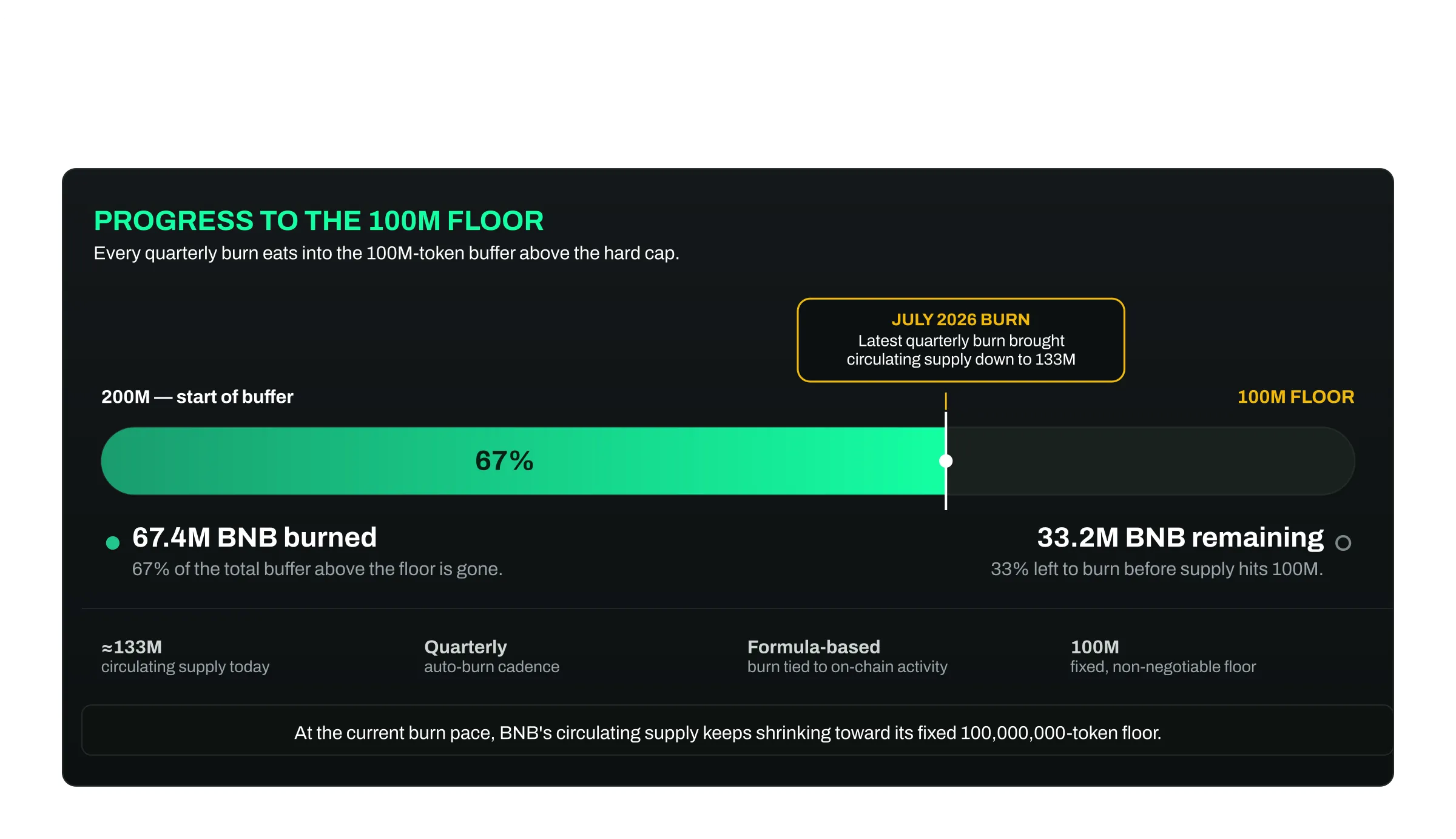
Task: Click the dark unfilled part of the progress bar
Action: click(x=1150, y=461)
